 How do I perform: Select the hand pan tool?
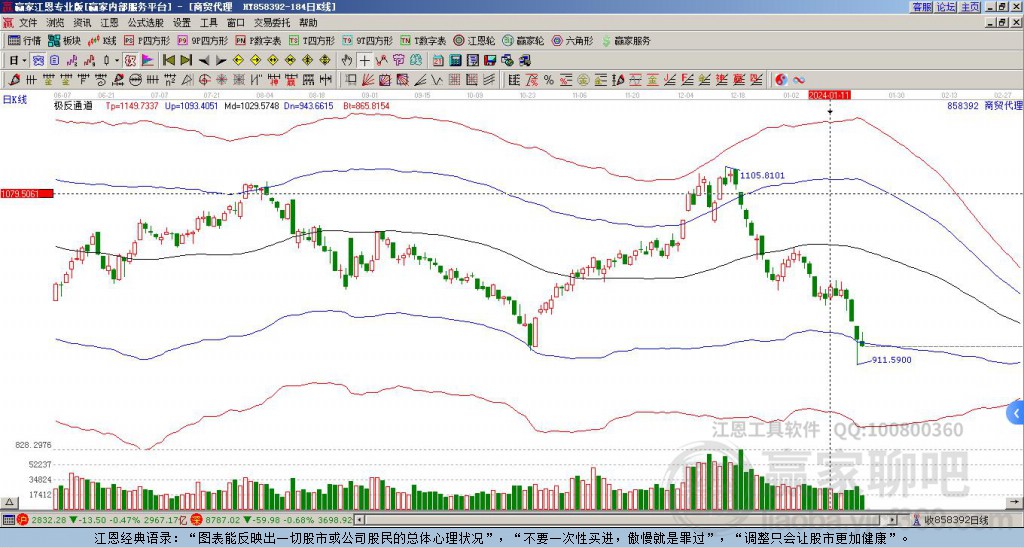click(347, 61)
